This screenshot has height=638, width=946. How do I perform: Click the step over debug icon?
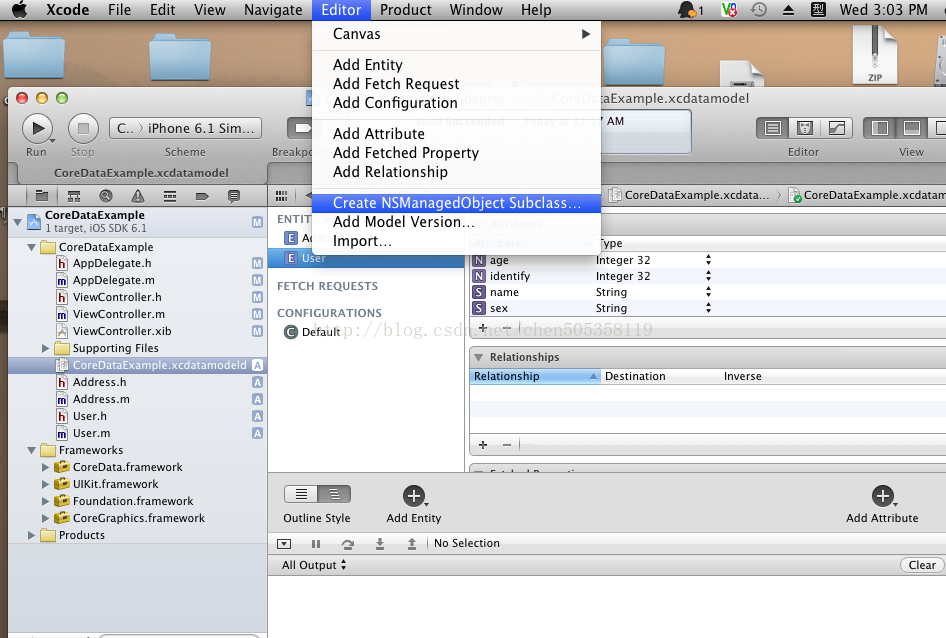pos(348,544)
